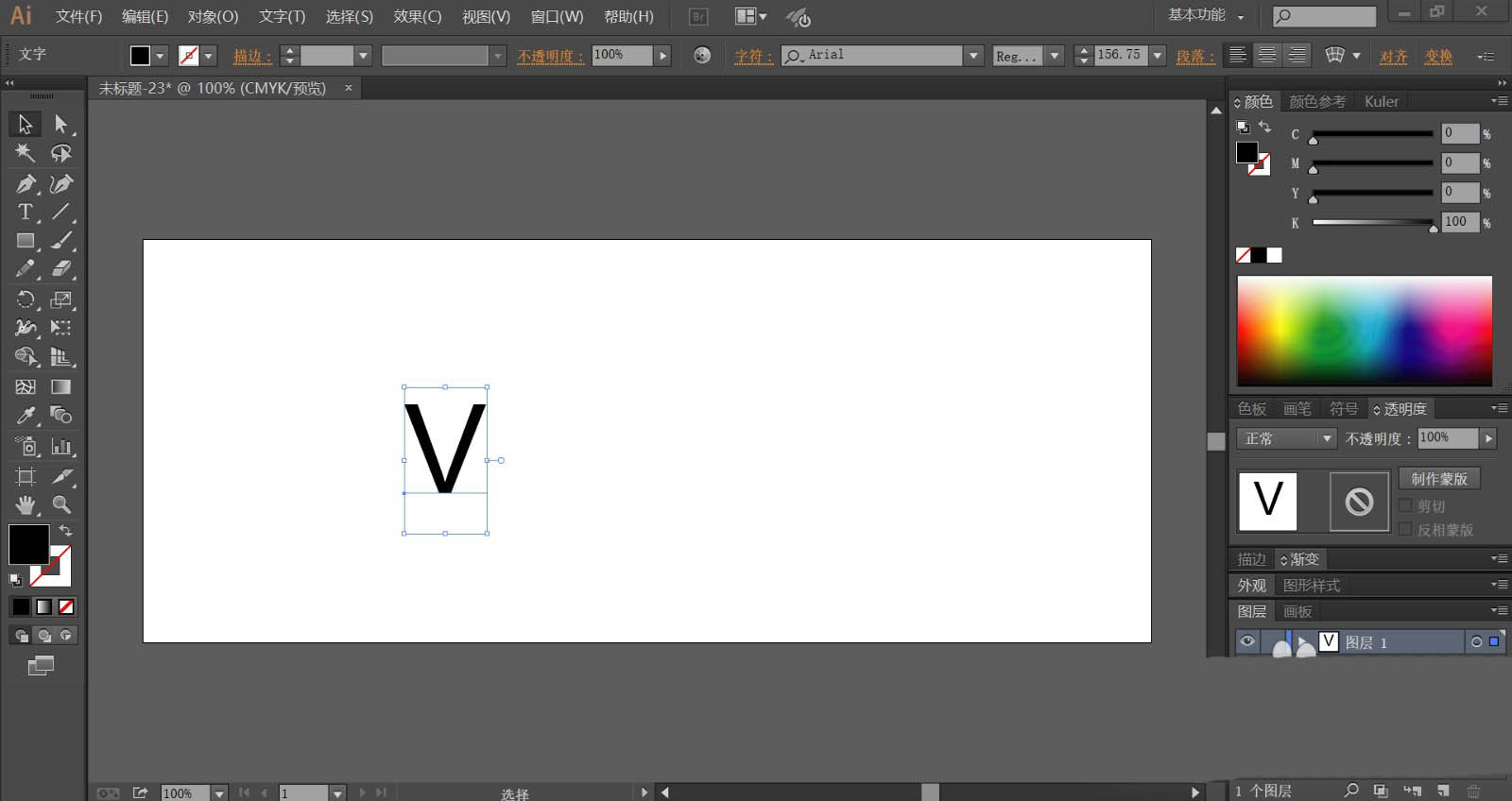This screenshot has width=1512, height=801.
Task: Pick the Pen tool
Action: point(26,183)
